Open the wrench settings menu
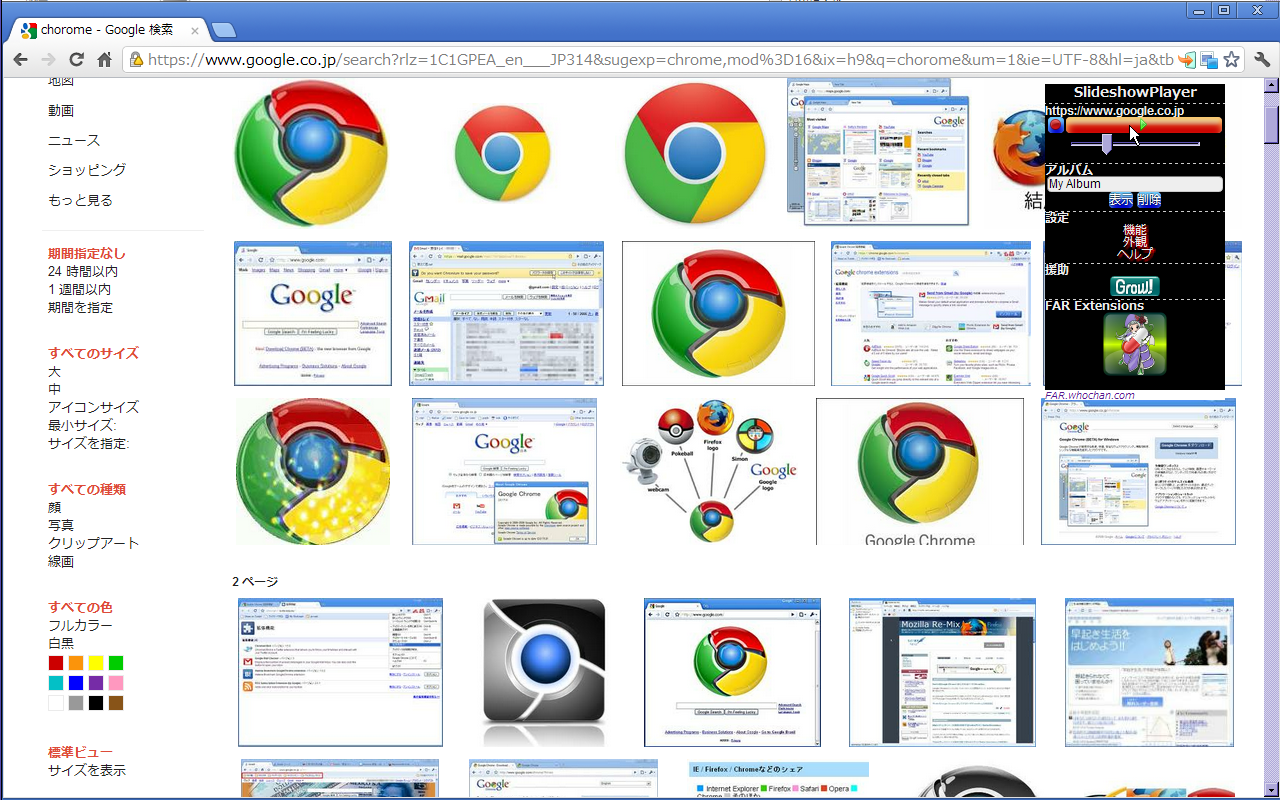 [x=1262, y=60]
